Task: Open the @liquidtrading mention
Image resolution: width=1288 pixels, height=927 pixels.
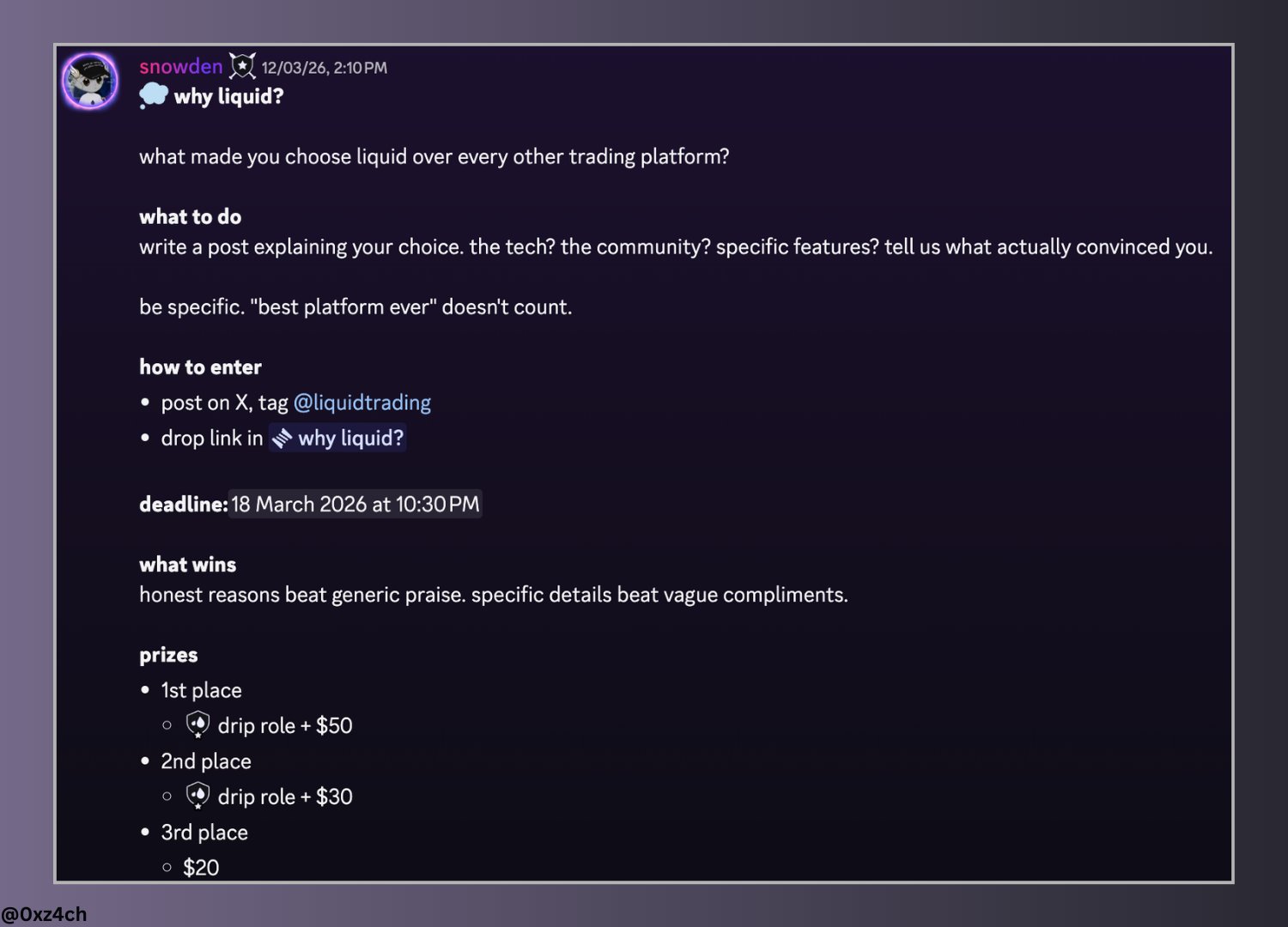Action: tap(362, 403)
